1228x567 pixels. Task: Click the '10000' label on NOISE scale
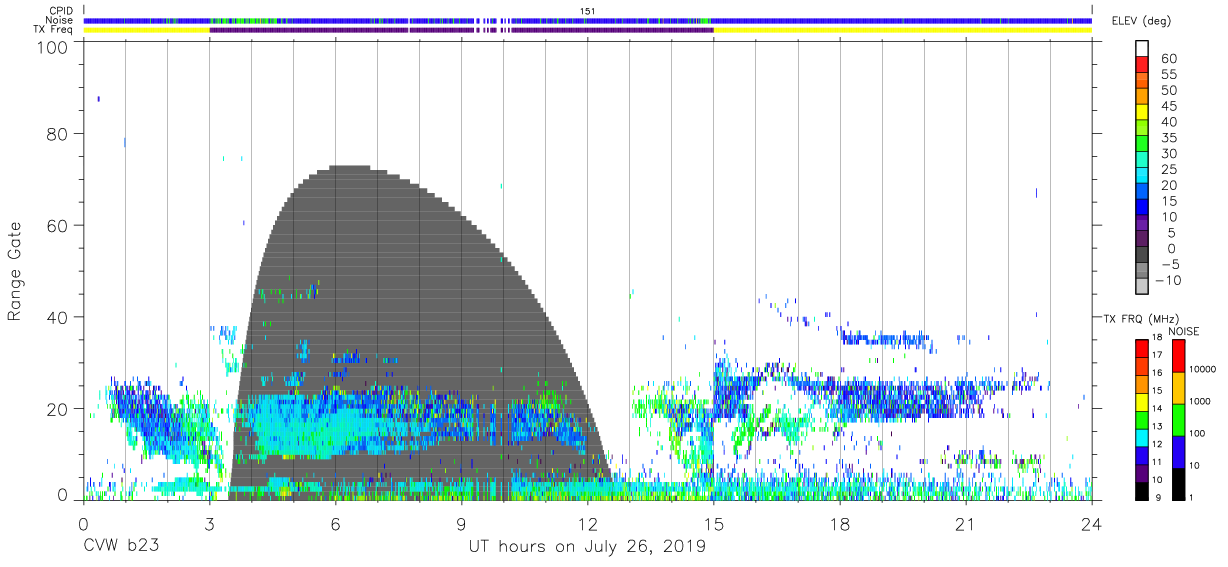pyautogui.click(x=1203, y=369)
